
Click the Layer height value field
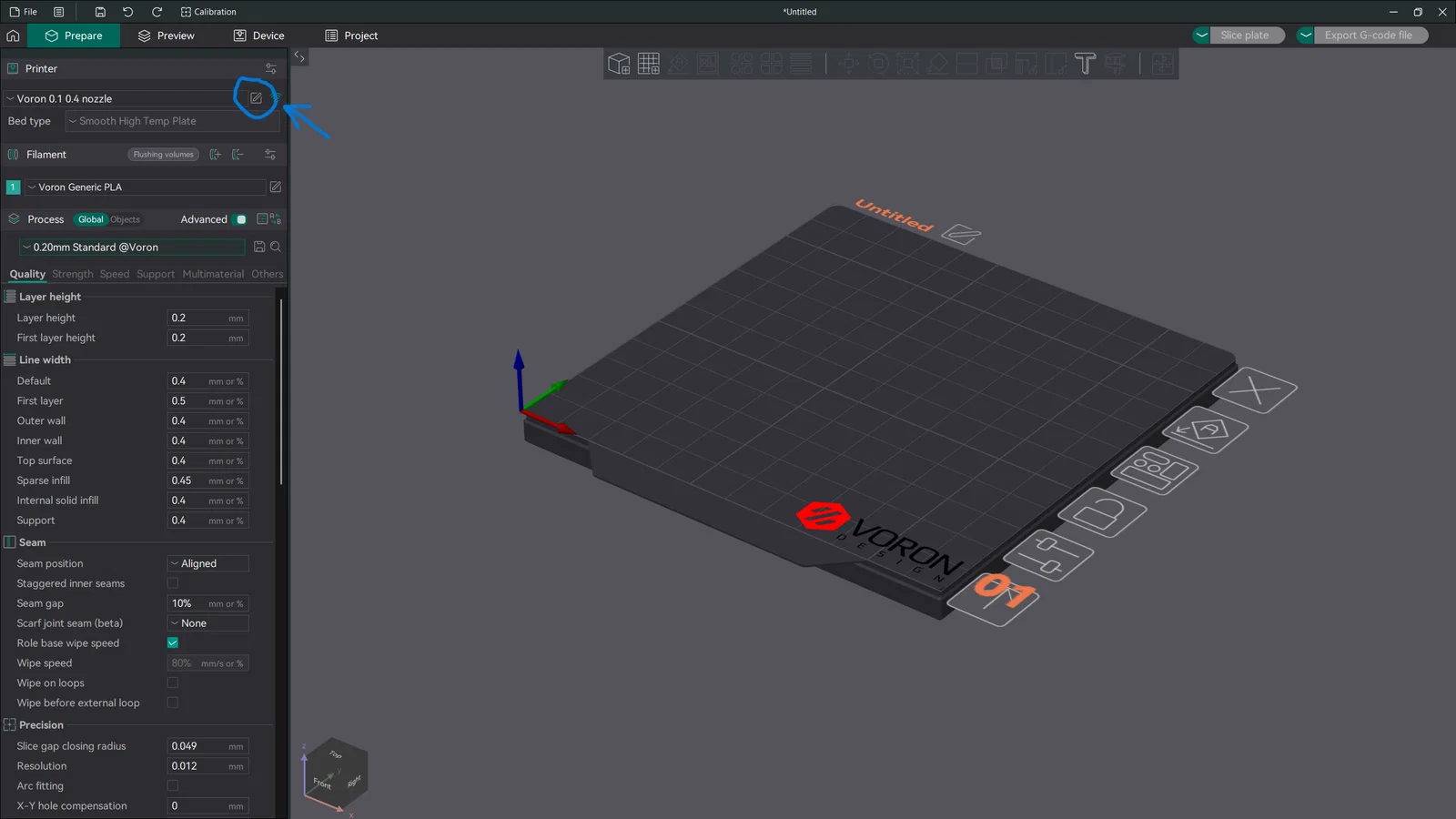coord(208,318)
